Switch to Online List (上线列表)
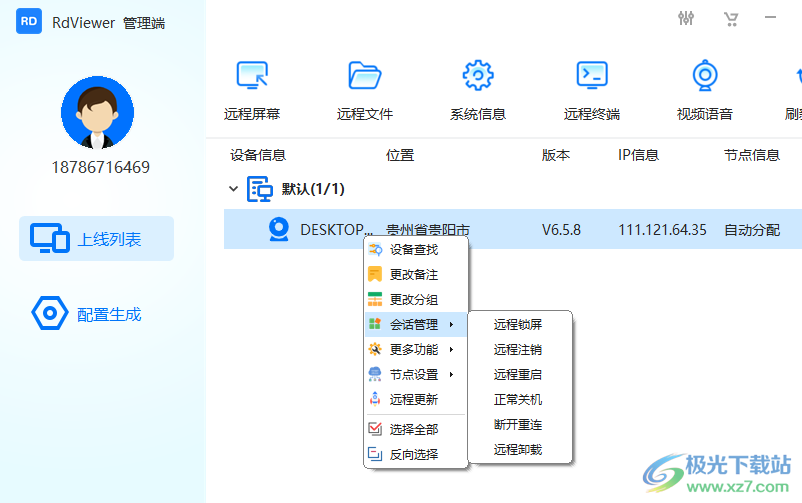 [97, 238]
